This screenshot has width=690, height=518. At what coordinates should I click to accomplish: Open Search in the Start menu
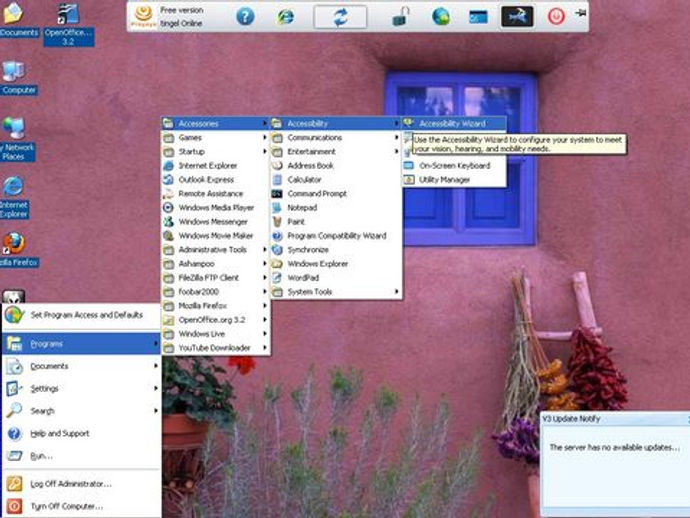click(81, 411)
